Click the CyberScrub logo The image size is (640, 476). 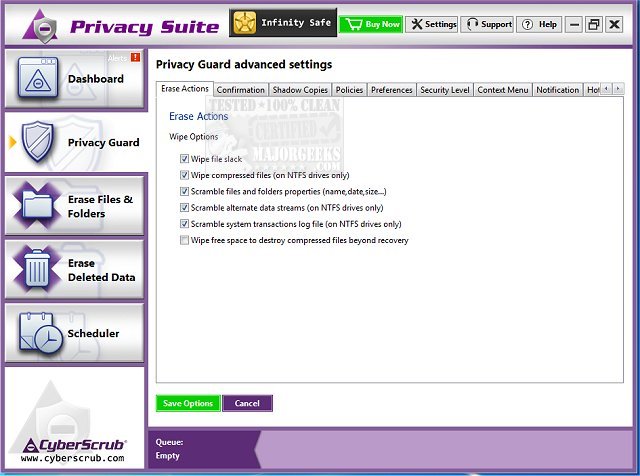[x=73, y=445]
